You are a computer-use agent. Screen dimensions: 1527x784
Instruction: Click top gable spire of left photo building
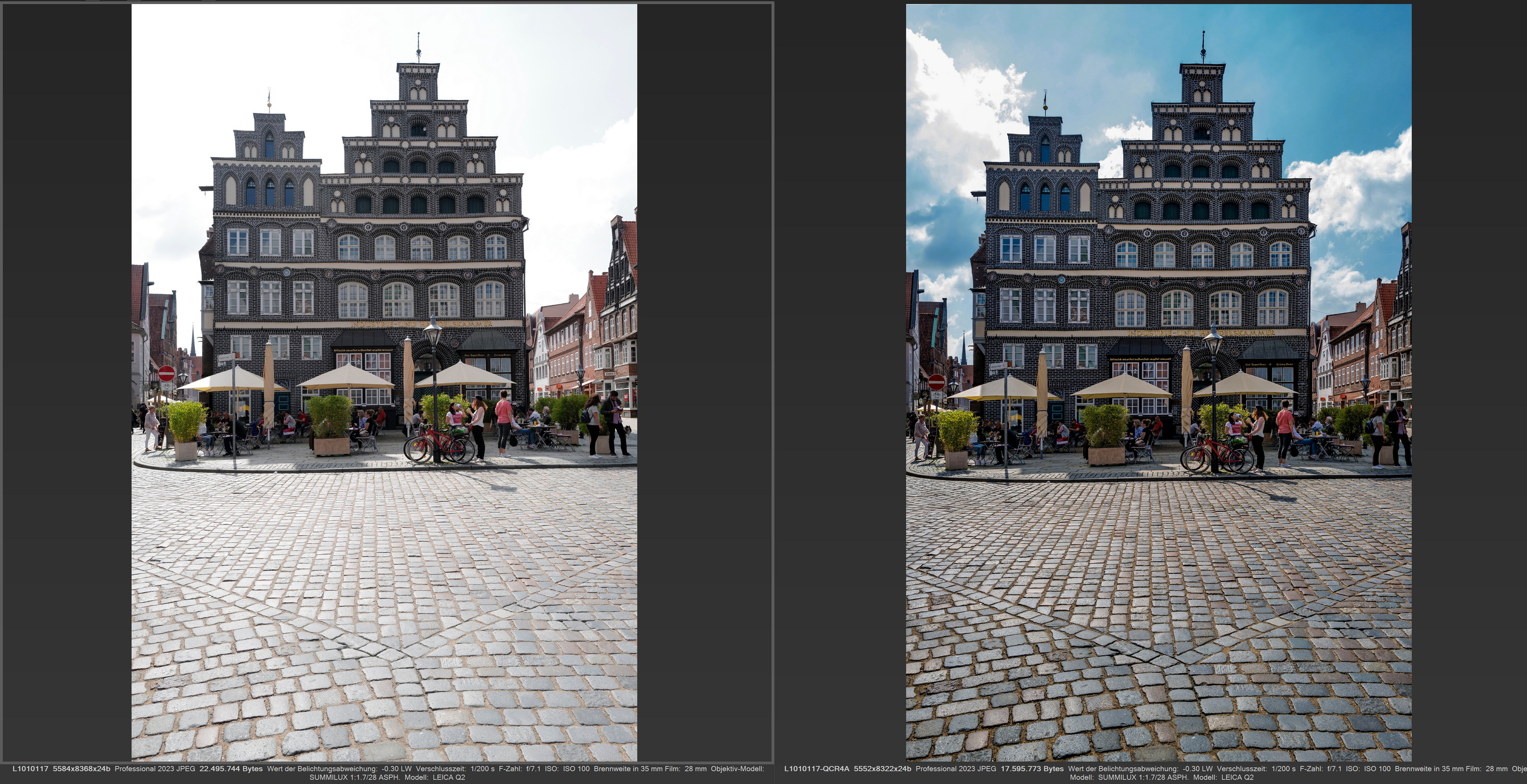tap(418, 50)
